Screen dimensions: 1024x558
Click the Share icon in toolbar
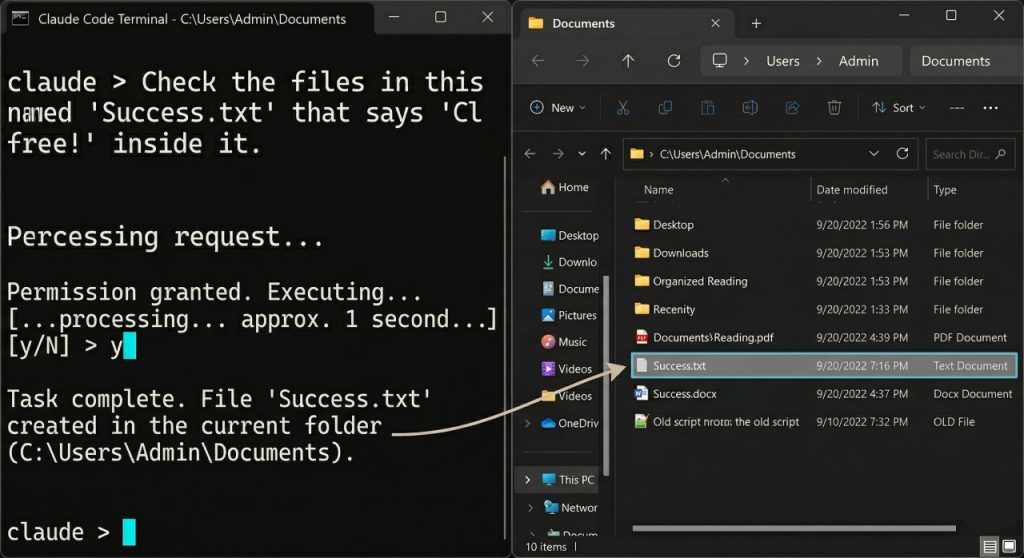point(793,108)
